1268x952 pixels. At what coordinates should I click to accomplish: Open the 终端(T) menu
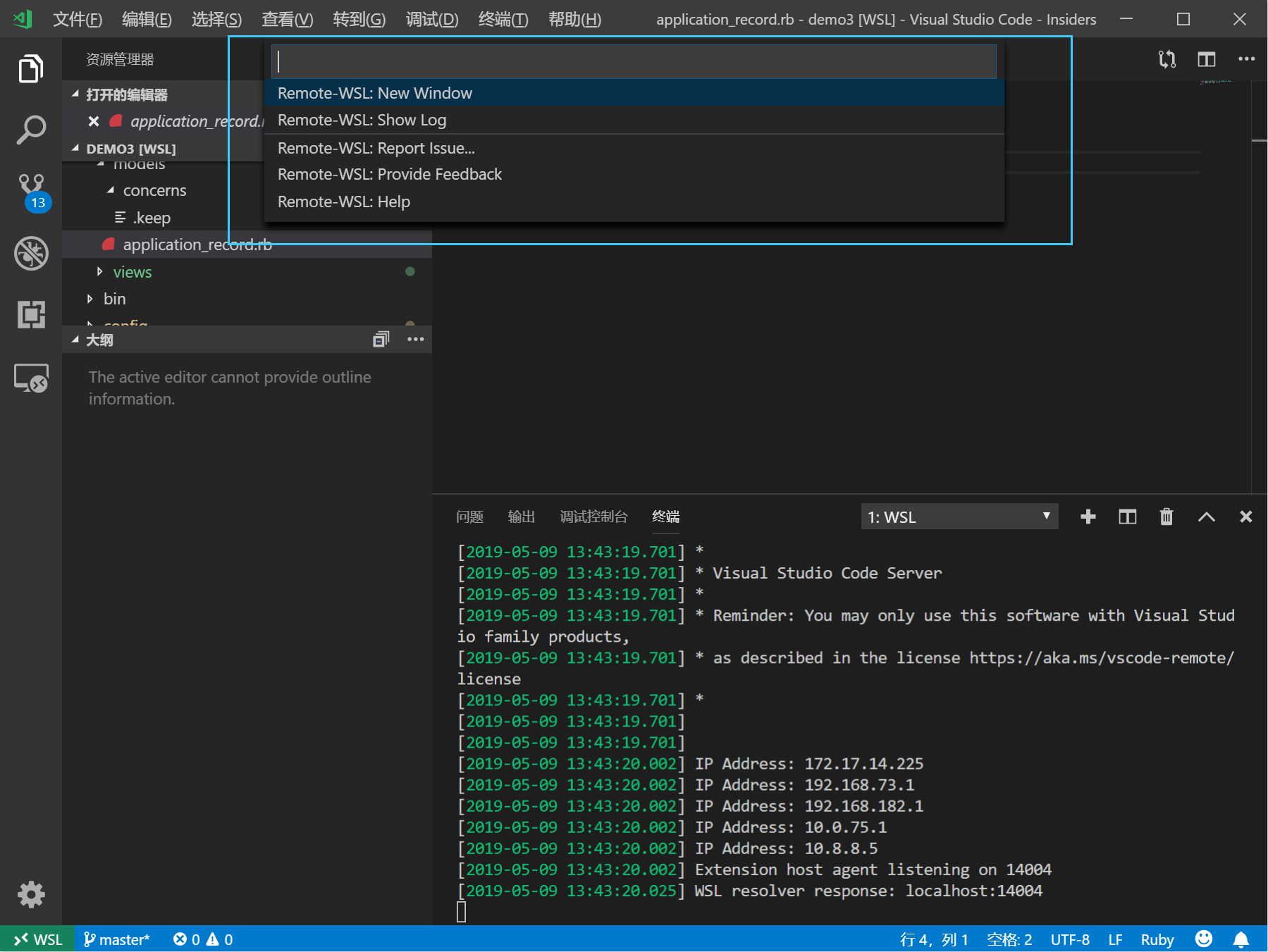503,19
